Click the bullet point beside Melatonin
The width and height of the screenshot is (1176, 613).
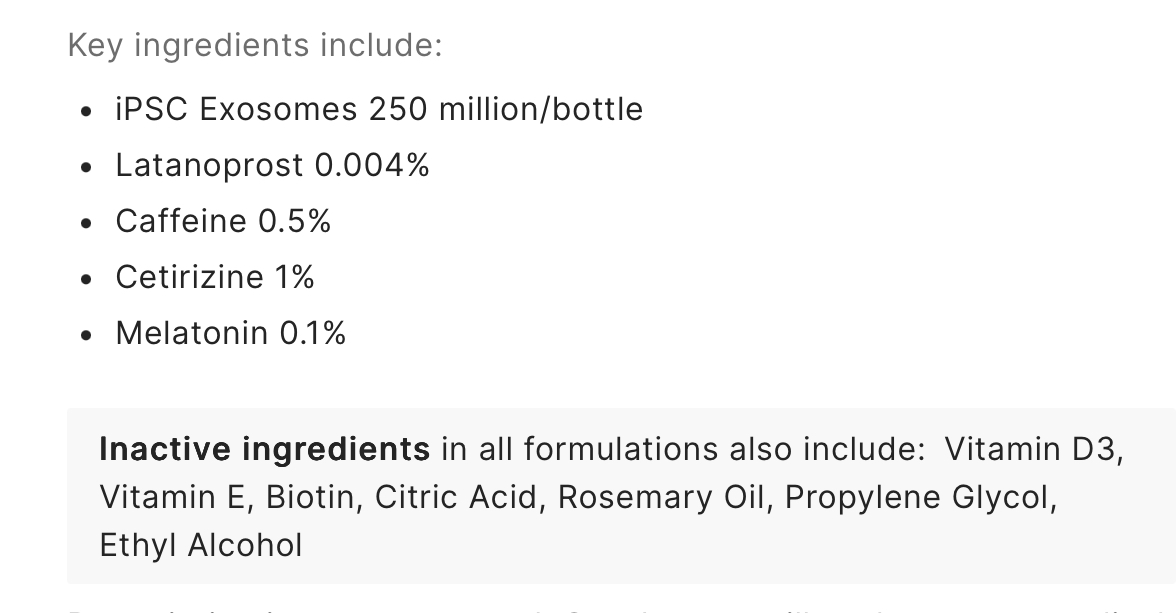pos(86,335)
